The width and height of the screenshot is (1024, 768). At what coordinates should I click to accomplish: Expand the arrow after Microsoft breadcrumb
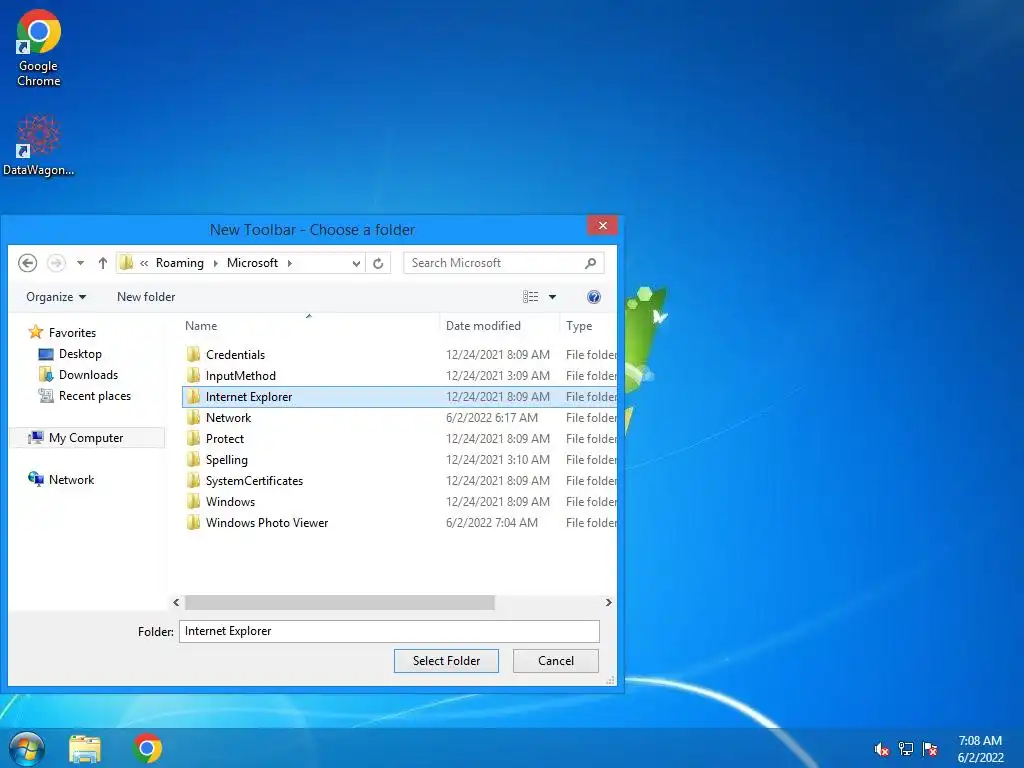point(289,263)
